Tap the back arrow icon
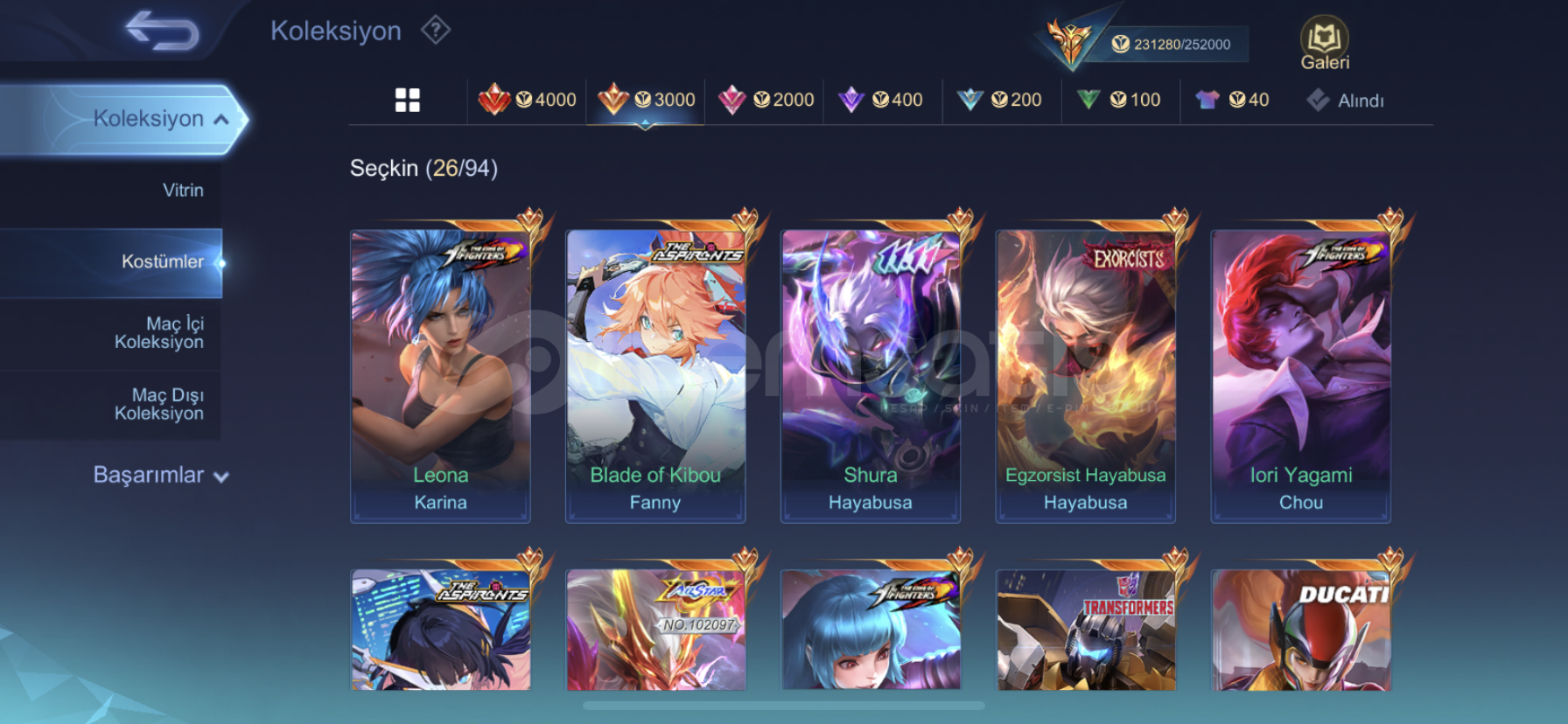 click(163, 31)
